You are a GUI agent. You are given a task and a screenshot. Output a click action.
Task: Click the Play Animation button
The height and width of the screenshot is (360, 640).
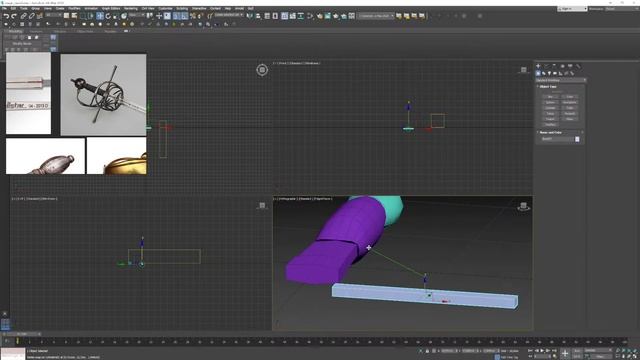542,351
